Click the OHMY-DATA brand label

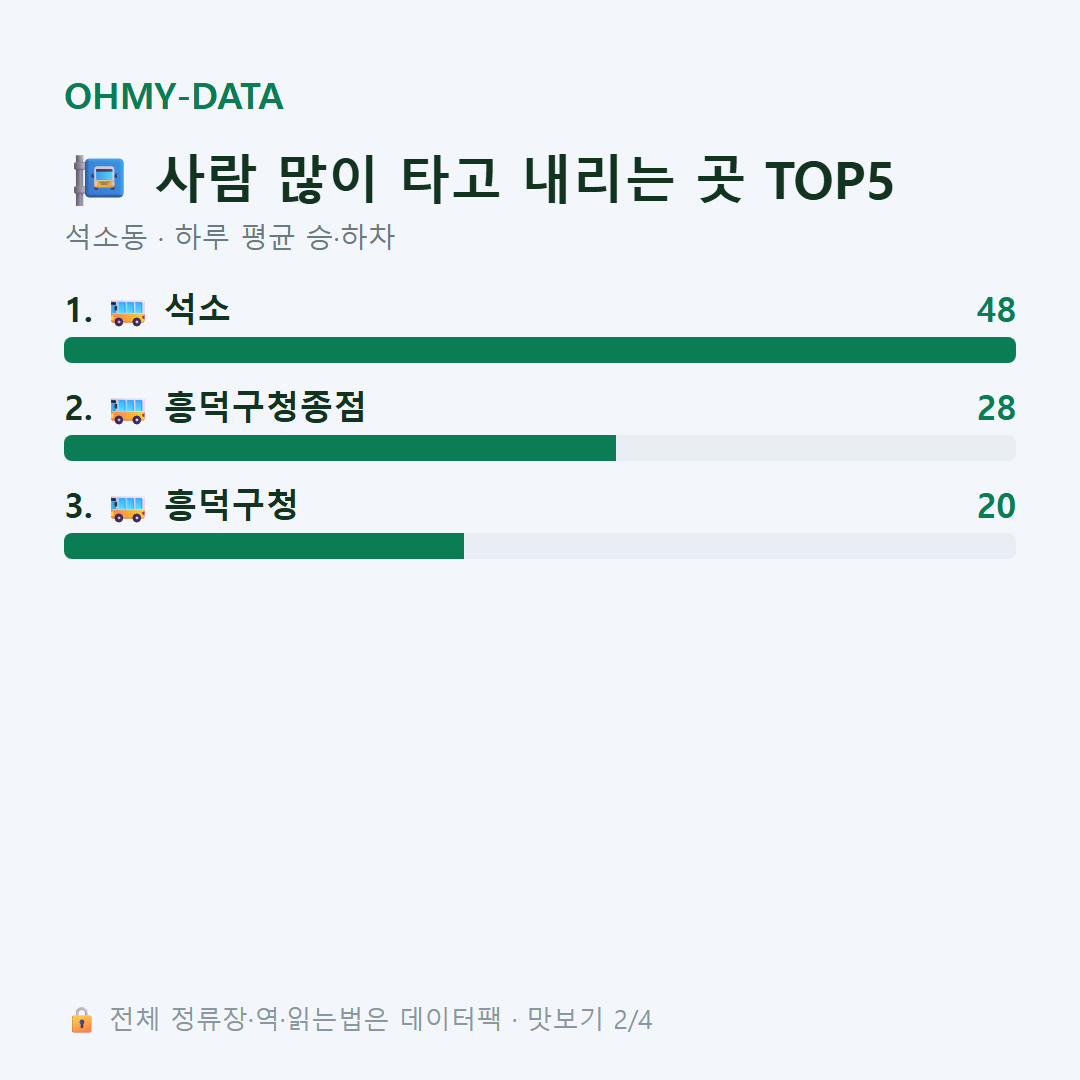pos(174,96)
